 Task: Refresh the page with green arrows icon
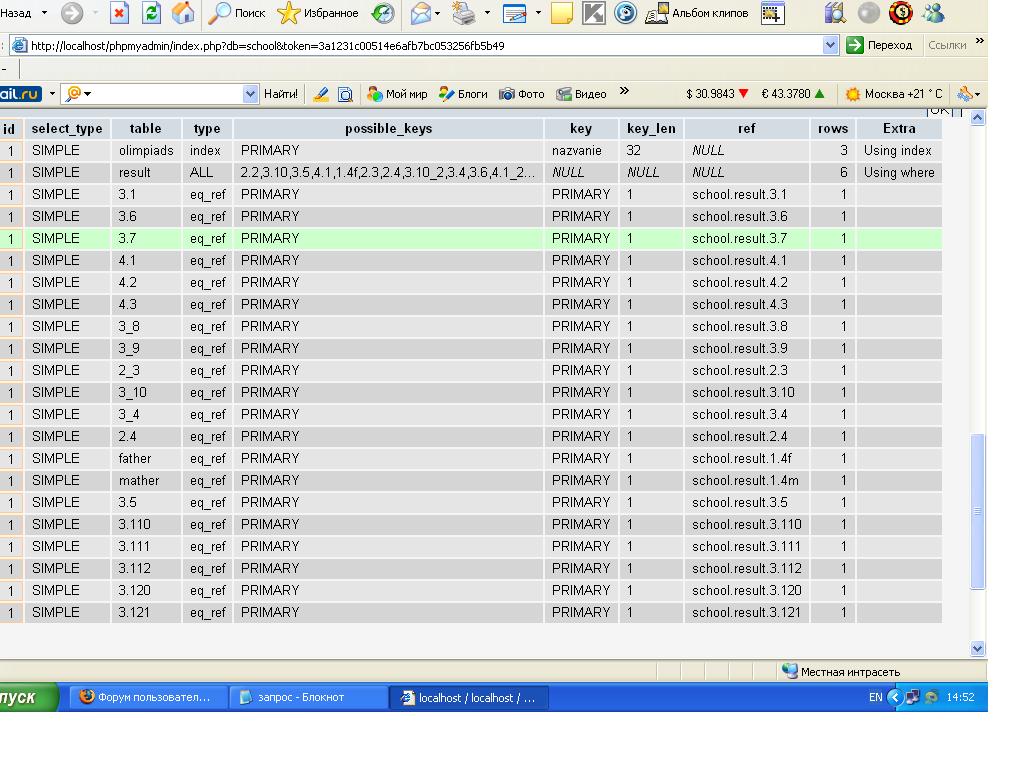(151, 13)
